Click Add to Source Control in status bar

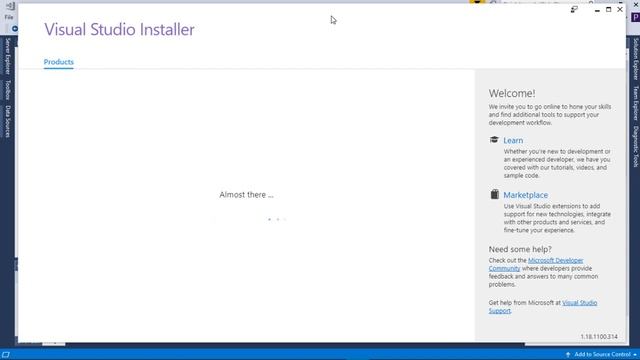pos(602,354)
